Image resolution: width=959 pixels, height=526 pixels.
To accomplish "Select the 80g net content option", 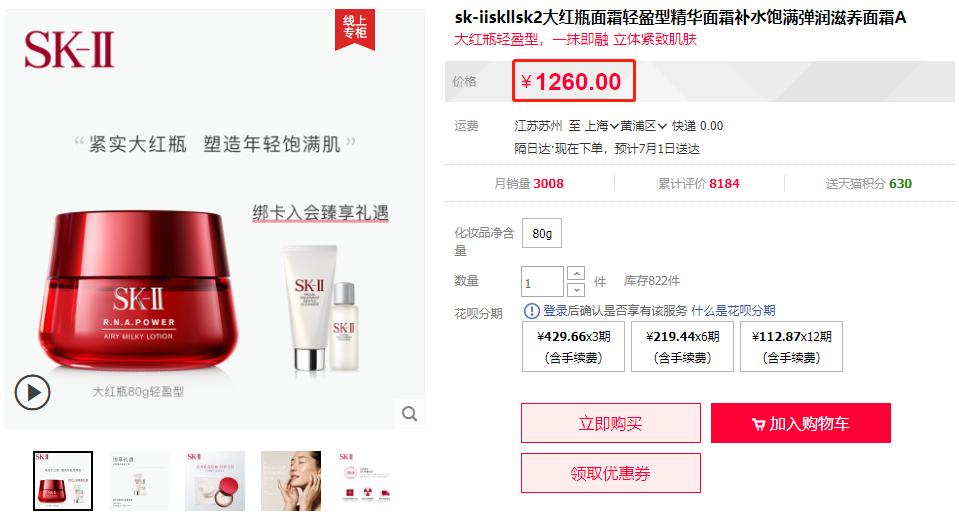I will 542,233.
